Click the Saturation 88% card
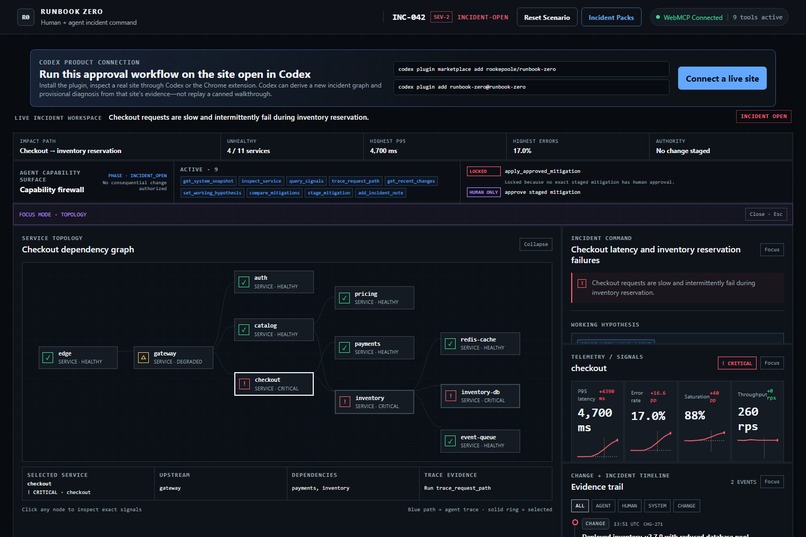This screenshot has height=537, width=806. [x=704, y=421]
